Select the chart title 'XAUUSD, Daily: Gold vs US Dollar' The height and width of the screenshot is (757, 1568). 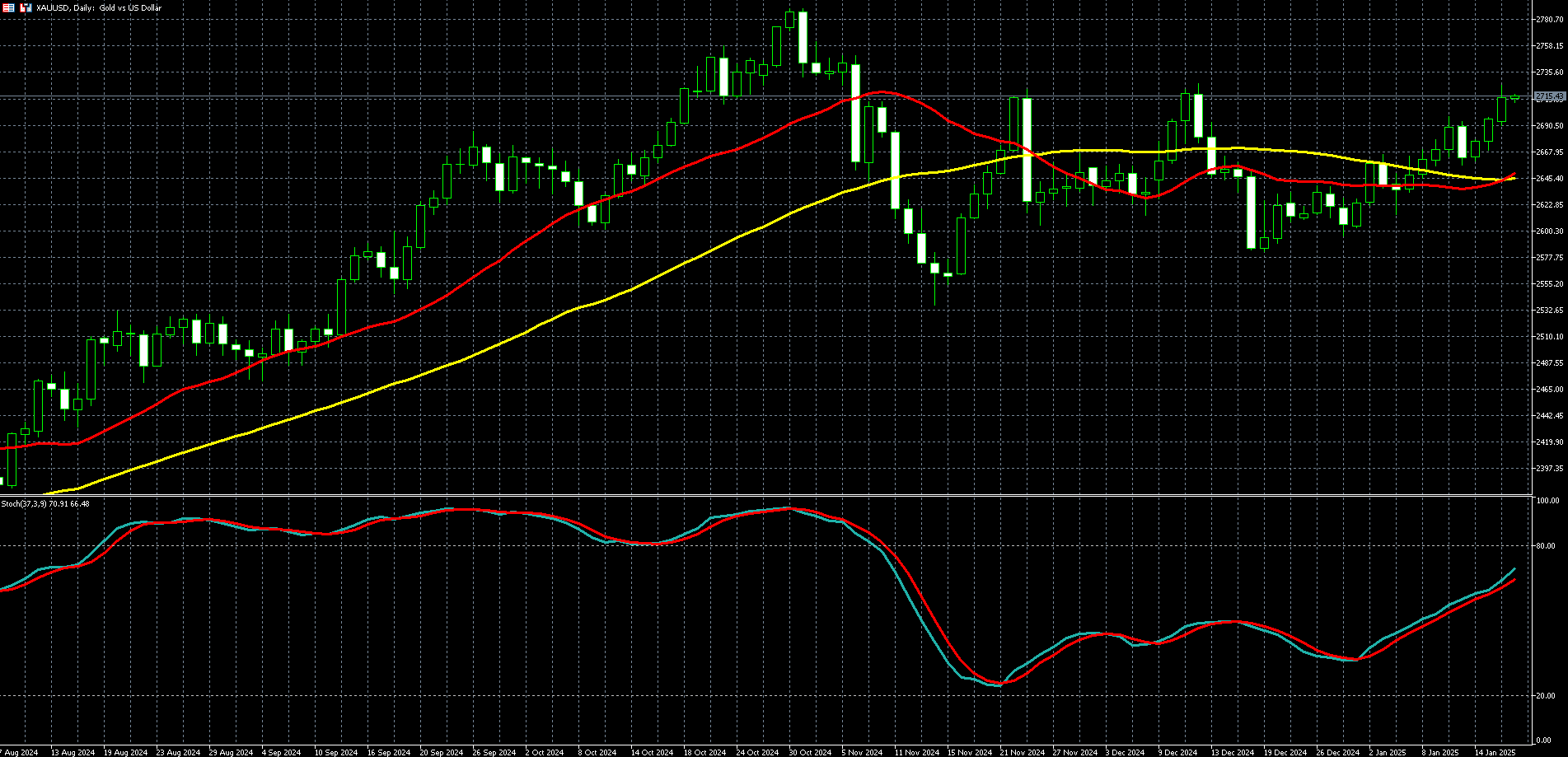[x=100, y=7]
